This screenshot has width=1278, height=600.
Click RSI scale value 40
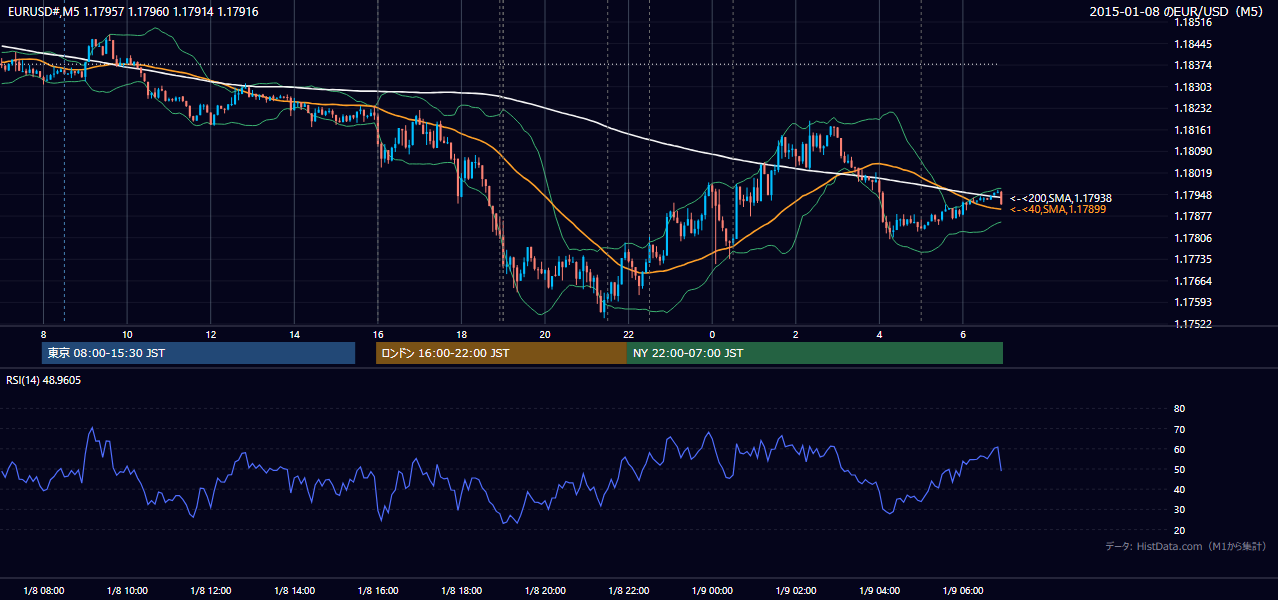tap(1179, 489)
